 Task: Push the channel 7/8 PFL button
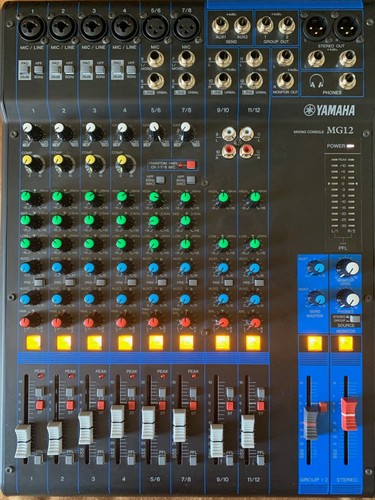pos(193,460)
